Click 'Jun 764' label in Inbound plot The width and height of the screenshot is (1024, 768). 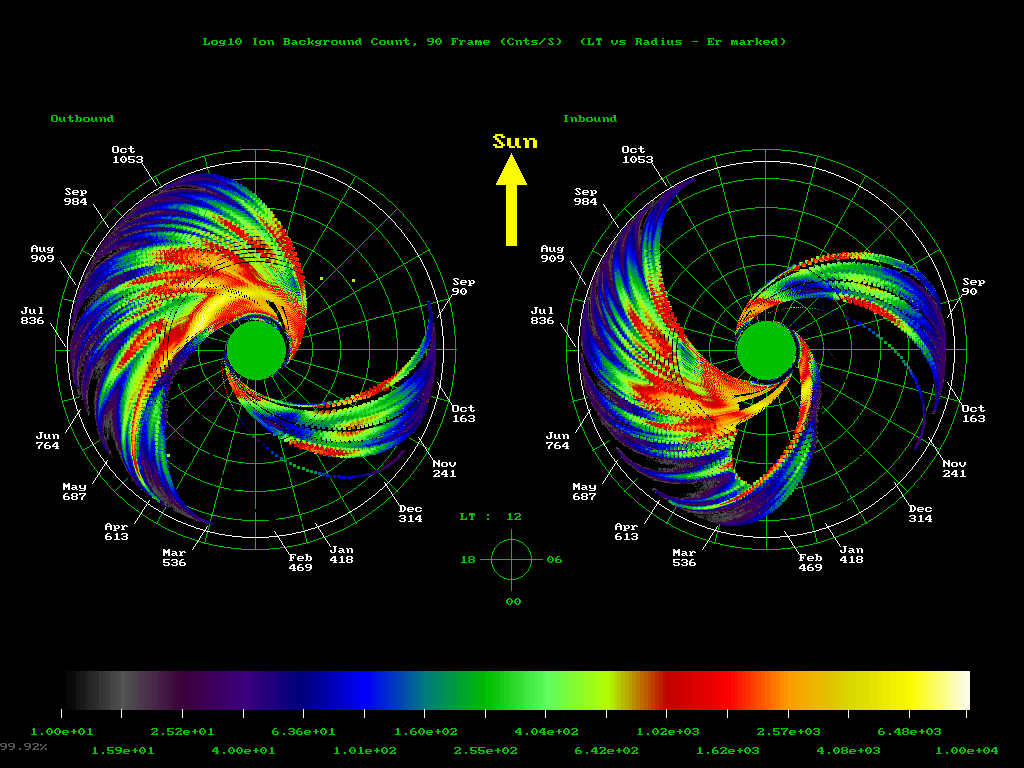coord(557,441)
